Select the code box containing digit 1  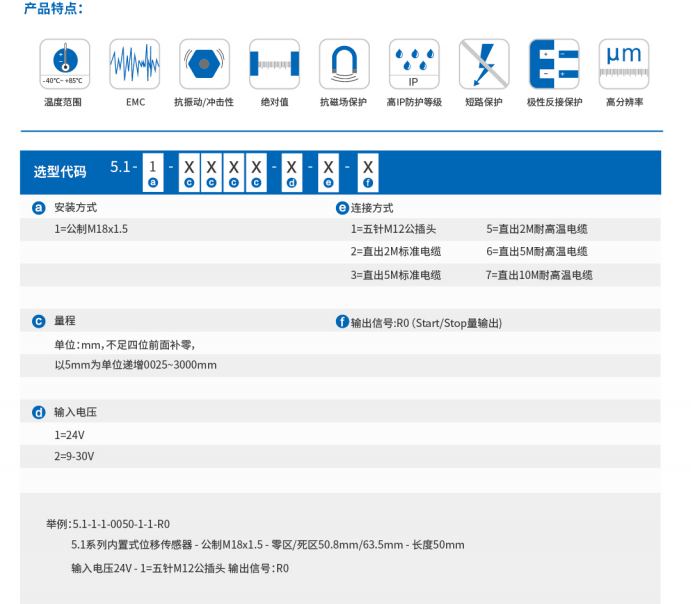(152, 171)
